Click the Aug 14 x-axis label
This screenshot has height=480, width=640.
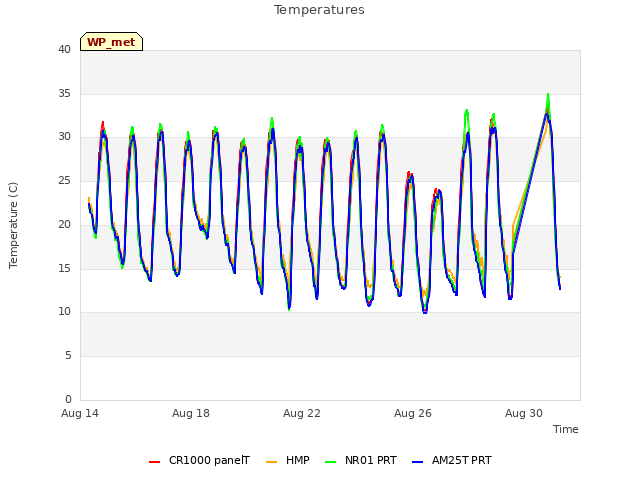pyautogui.click(x=80, y=413)
